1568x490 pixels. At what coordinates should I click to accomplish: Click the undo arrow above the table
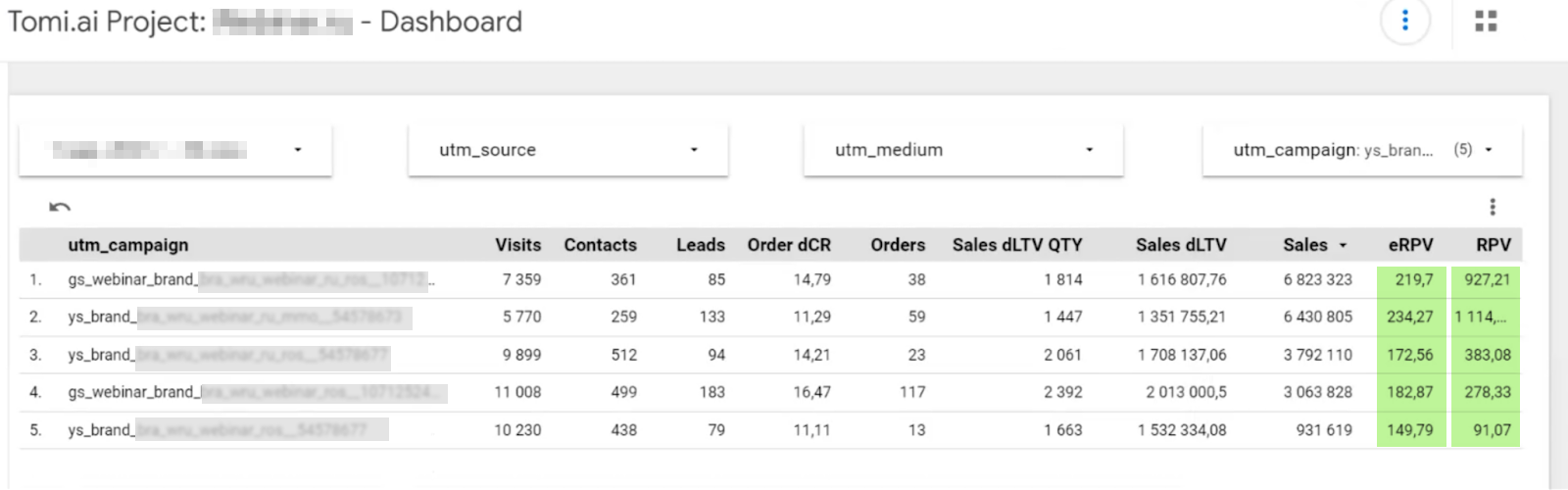(x=60, y=207)
